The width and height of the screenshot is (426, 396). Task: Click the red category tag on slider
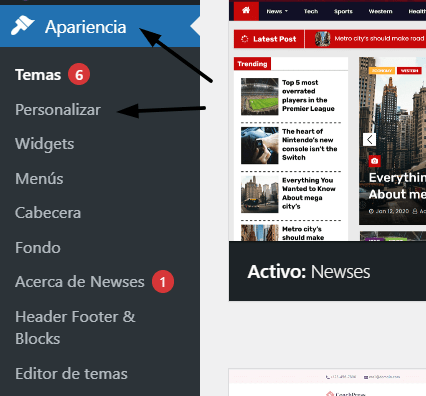tap(409, 71)
